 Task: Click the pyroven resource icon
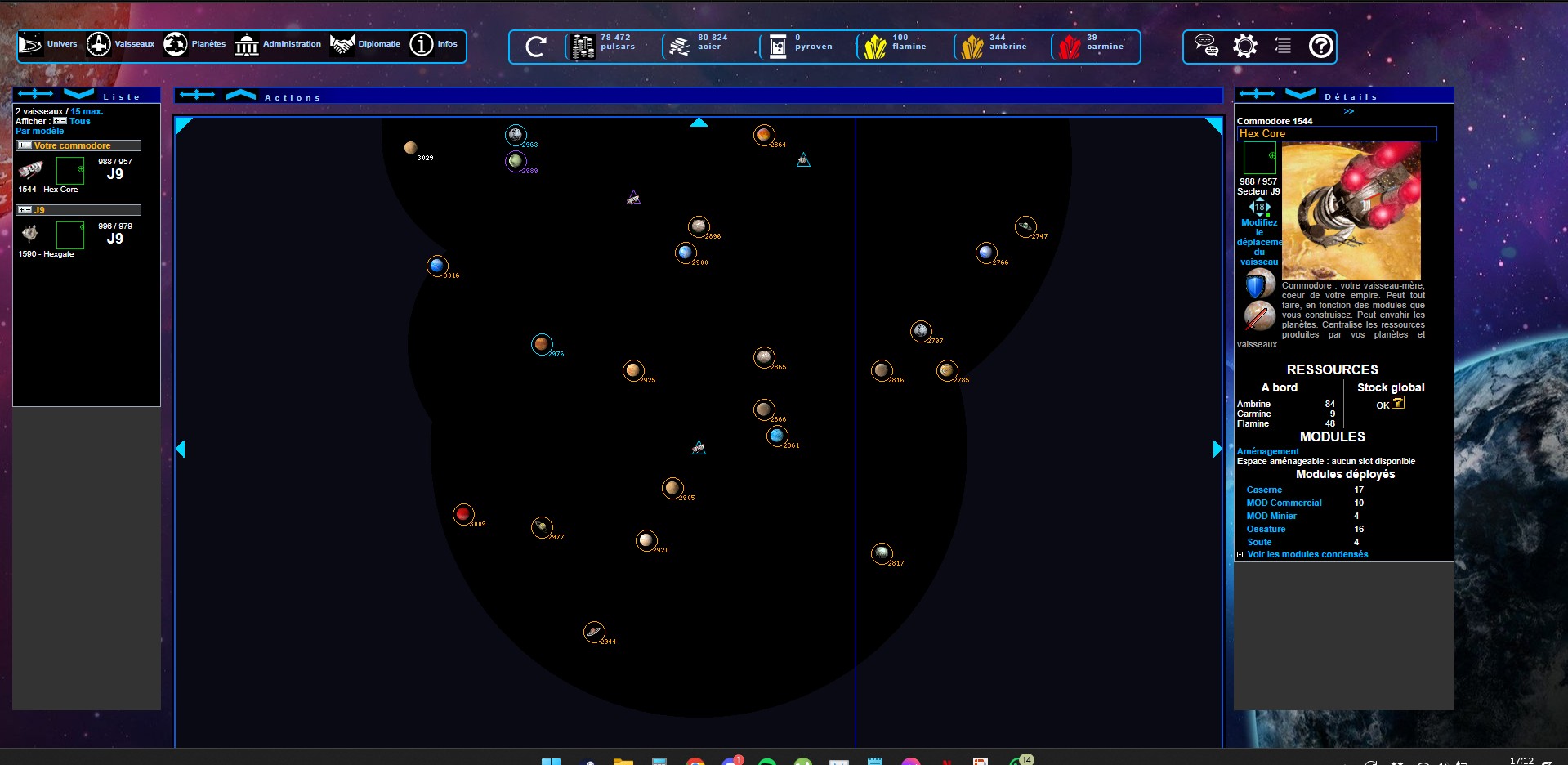pyautogui.click(x=778, y=47)
